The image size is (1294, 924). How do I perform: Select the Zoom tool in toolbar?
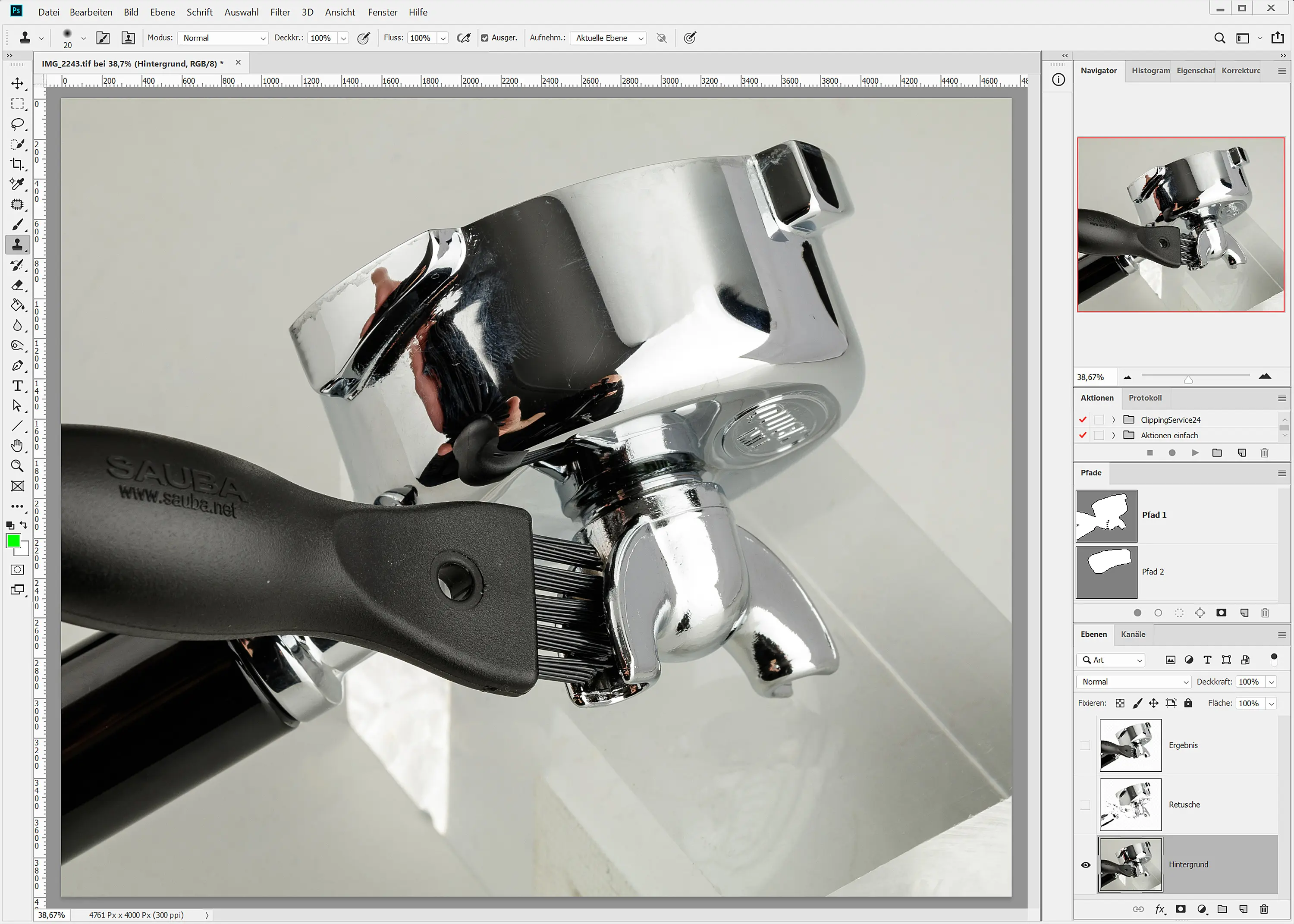(x=17, y=466)
